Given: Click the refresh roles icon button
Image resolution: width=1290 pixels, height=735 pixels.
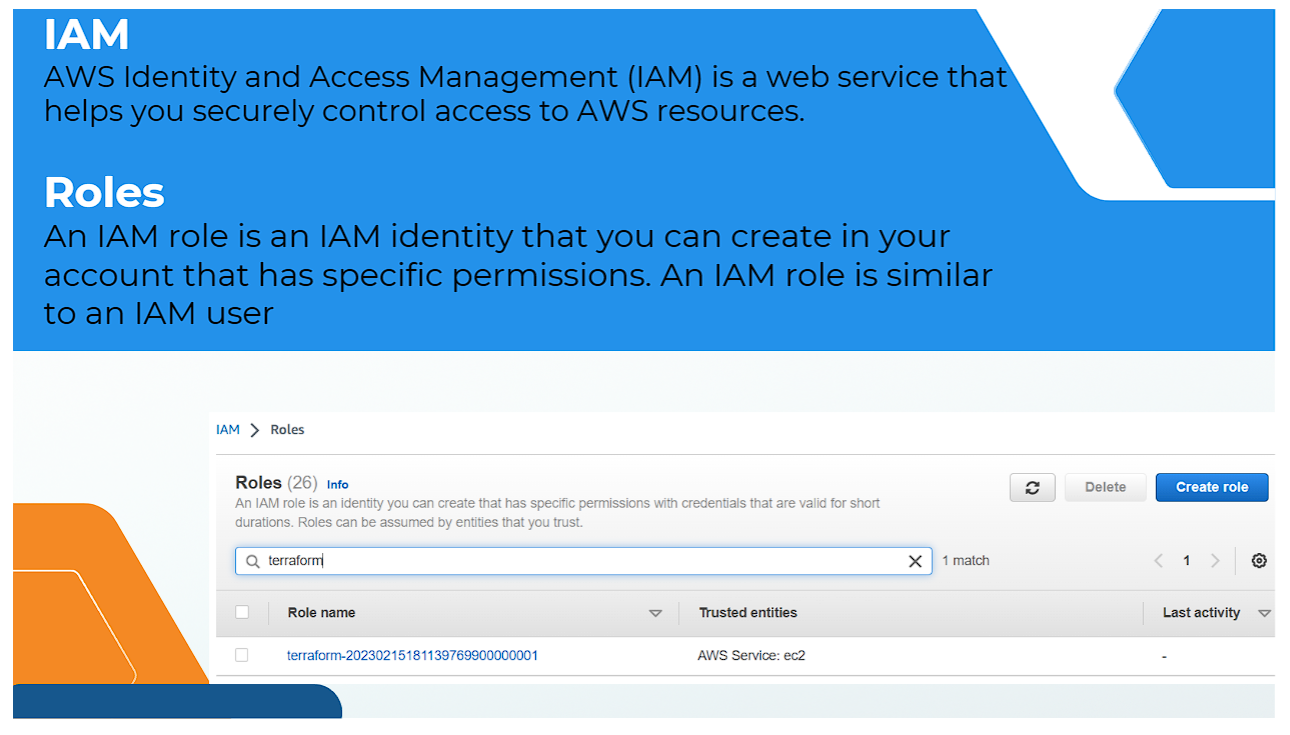Looking at the screenshot, I should point(1032,487).
